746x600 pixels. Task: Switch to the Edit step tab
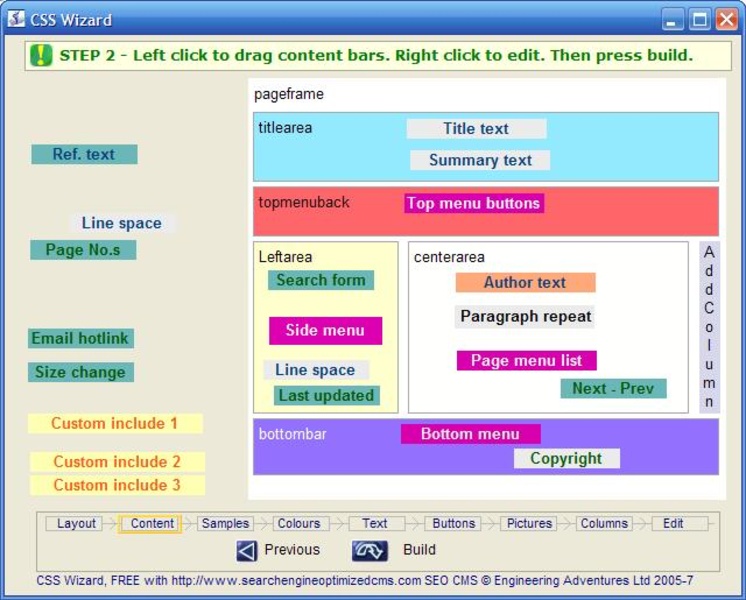point(679,523)
